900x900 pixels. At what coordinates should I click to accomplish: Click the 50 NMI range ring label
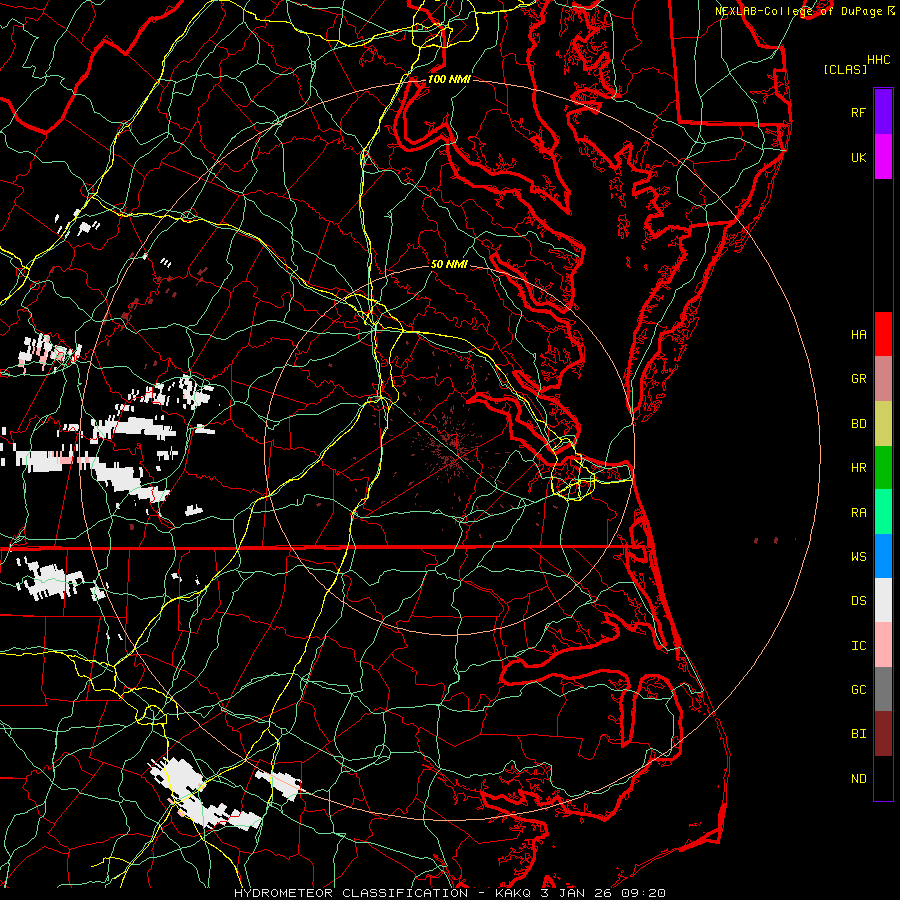coord(449,264)
